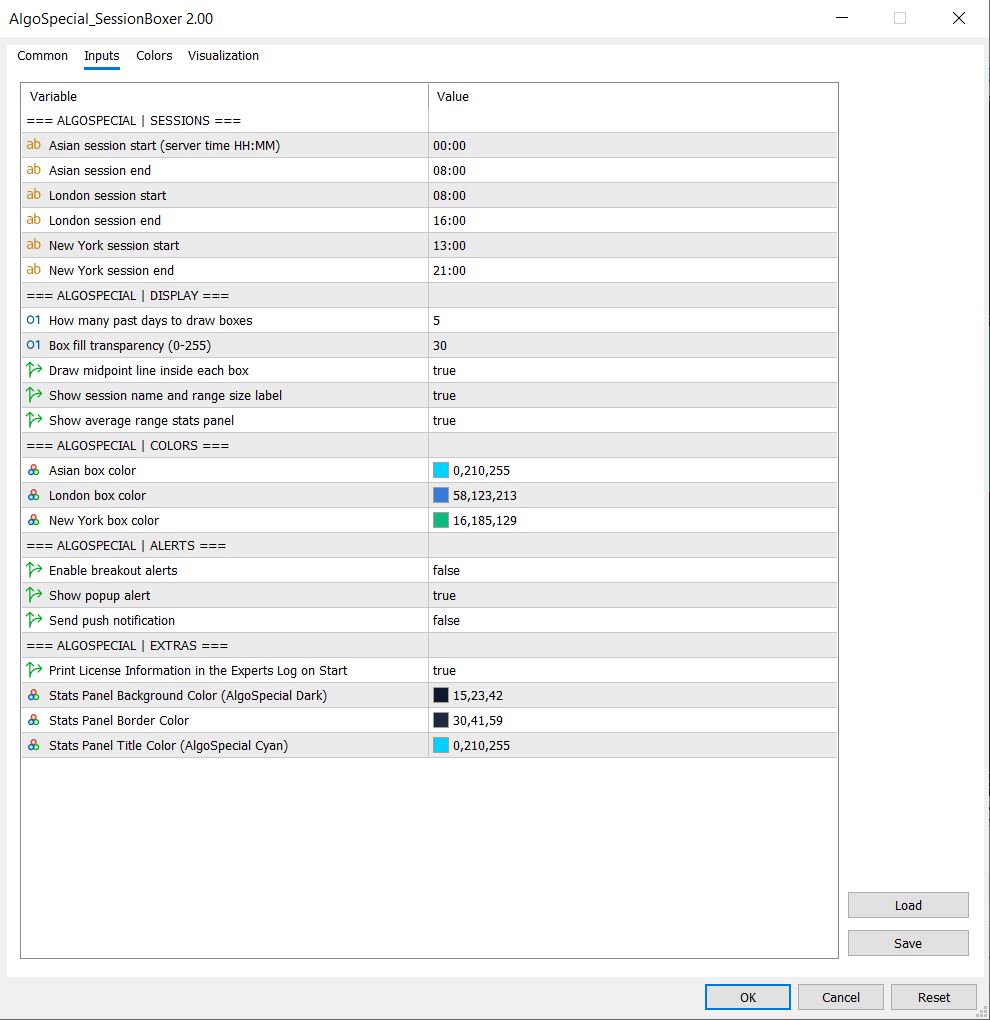The image size is (990, 1020).
Task: Click the 'ab' icon for London session start
Action: [33, 195]
